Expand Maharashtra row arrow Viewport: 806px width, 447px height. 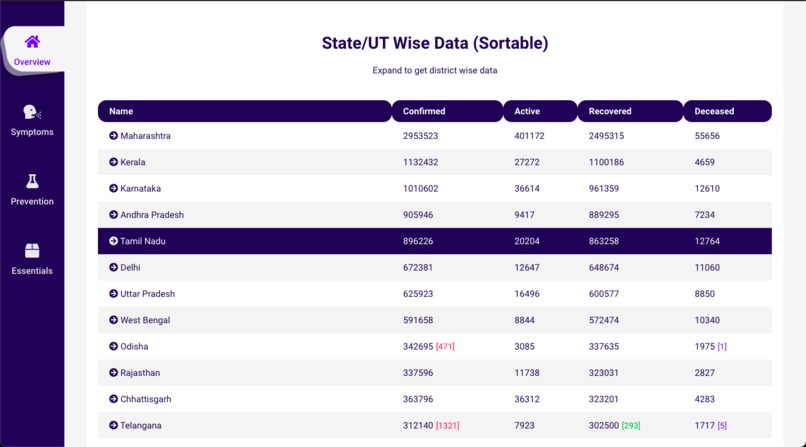114,136
